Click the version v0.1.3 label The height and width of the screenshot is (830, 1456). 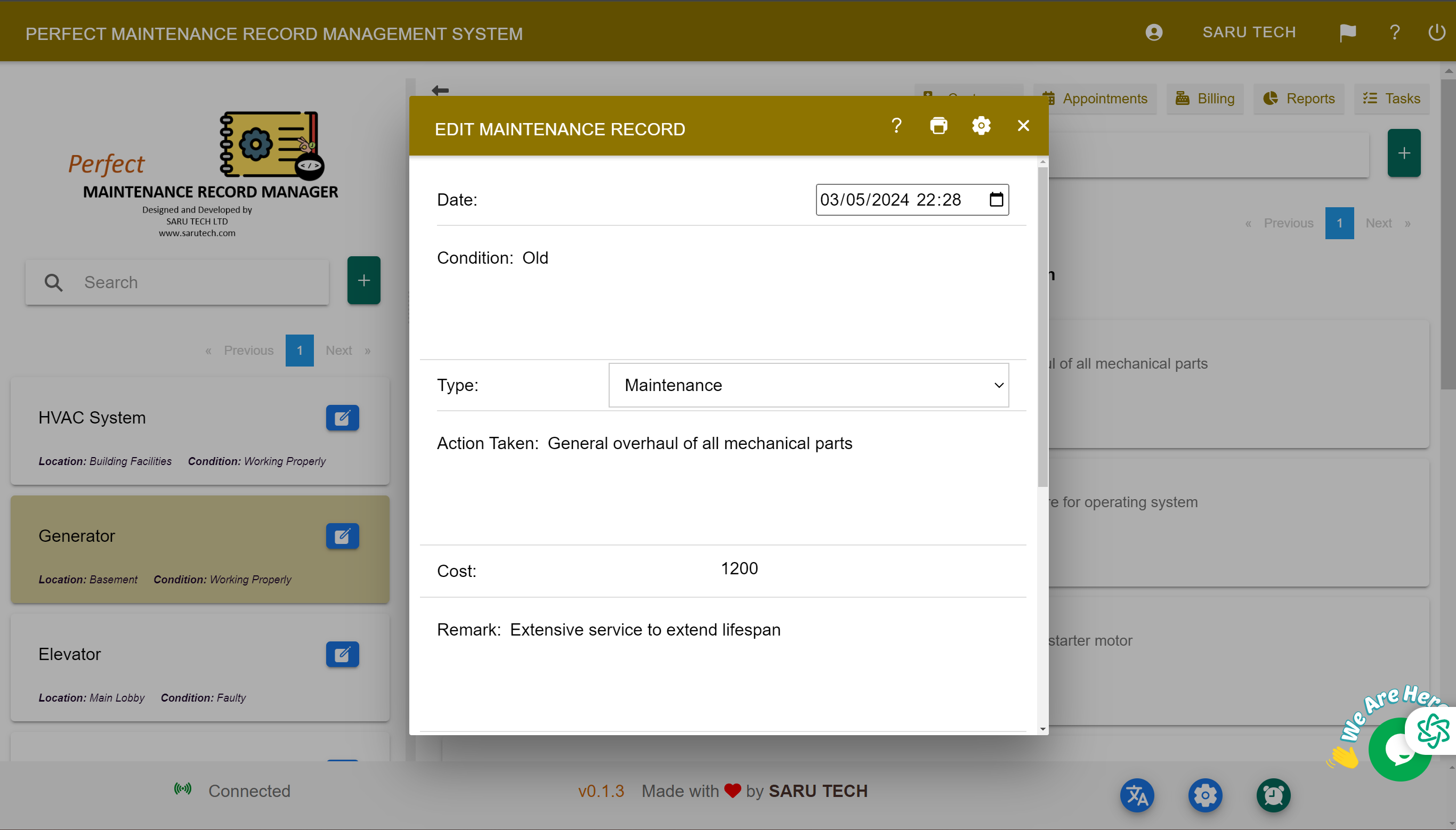pyautogui.click(x=601, y=791)
